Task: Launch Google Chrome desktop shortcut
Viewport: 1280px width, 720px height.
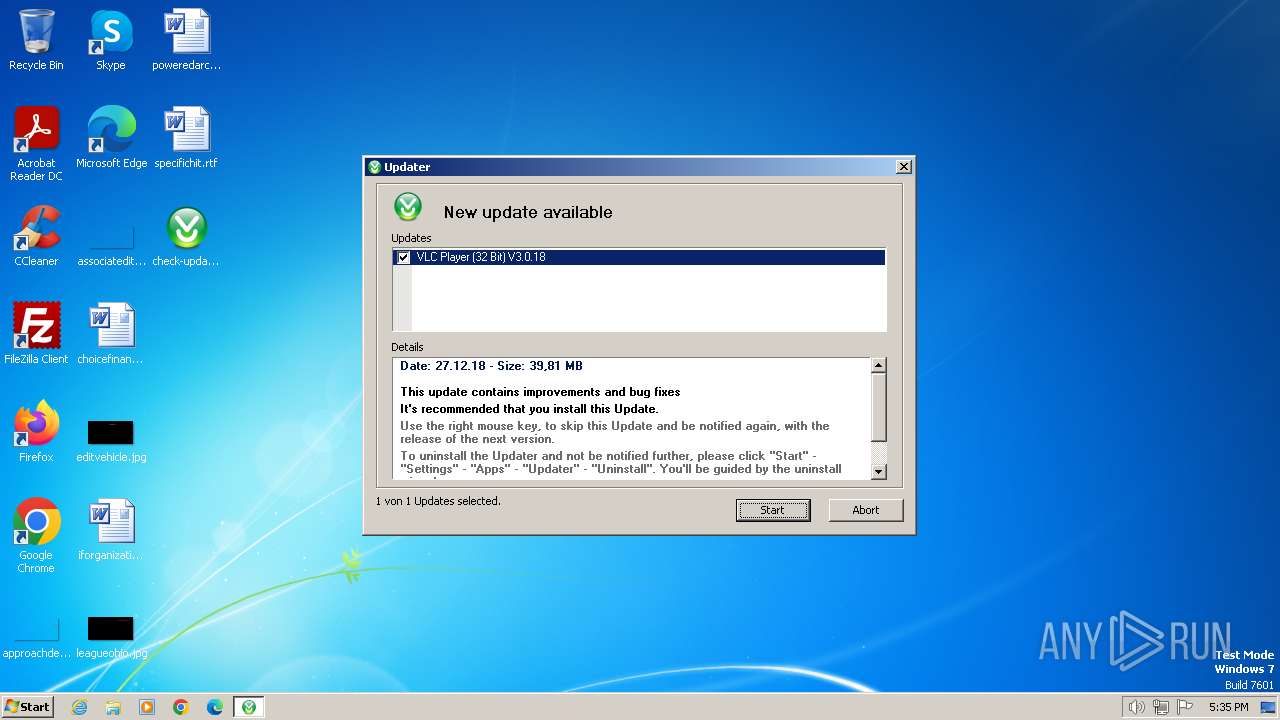Action: click(36, 536)
